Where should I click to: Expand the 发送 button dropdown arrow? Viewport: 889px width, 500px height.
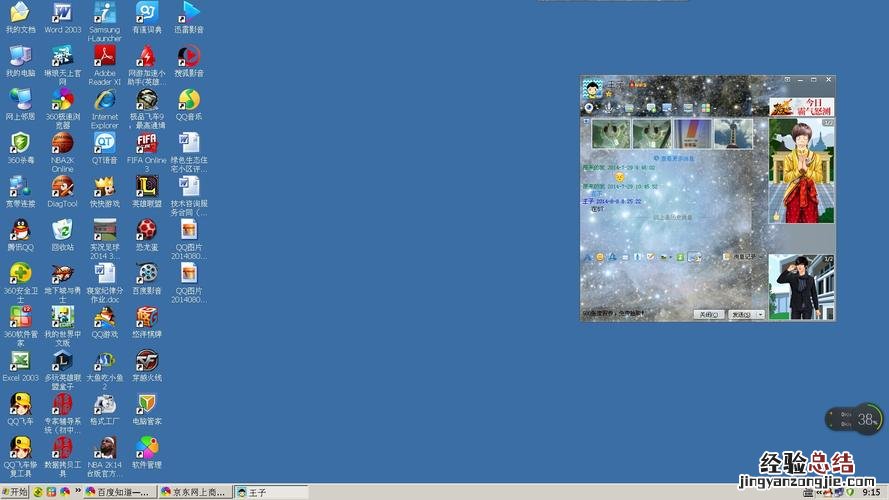tap(761, 314)
